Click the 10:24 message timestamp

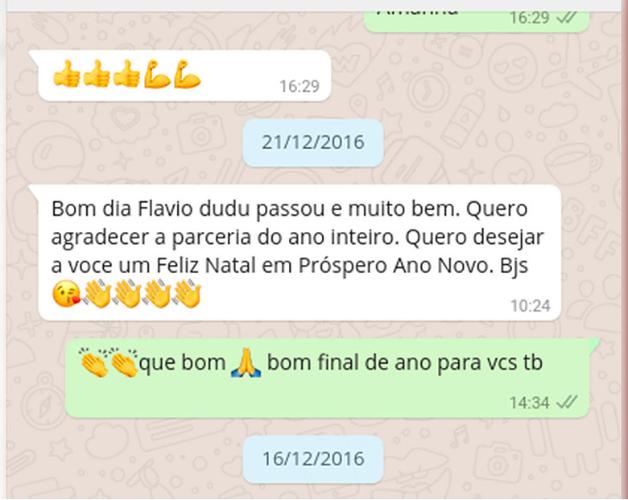coord(530,306)
